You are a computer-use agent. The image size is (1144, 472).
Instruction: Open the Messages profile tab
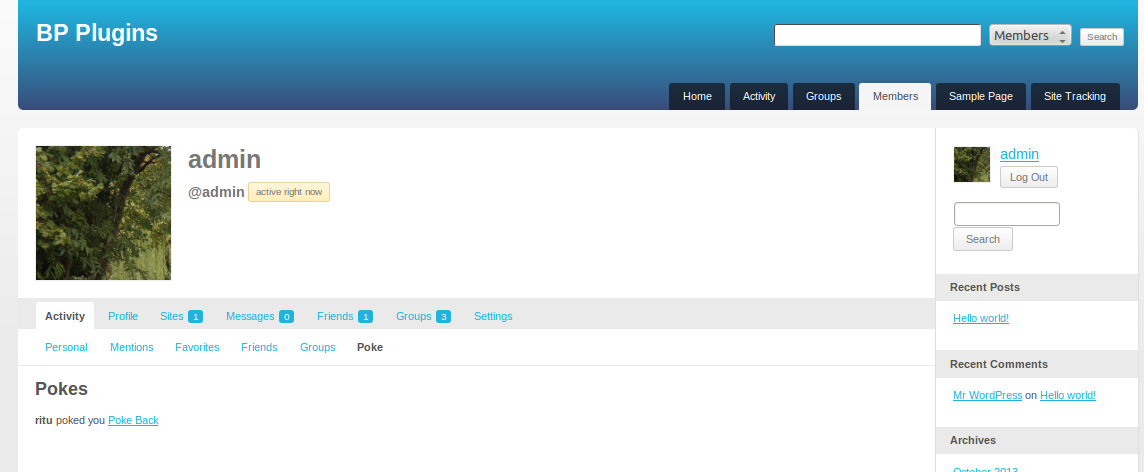click(260, 316)
